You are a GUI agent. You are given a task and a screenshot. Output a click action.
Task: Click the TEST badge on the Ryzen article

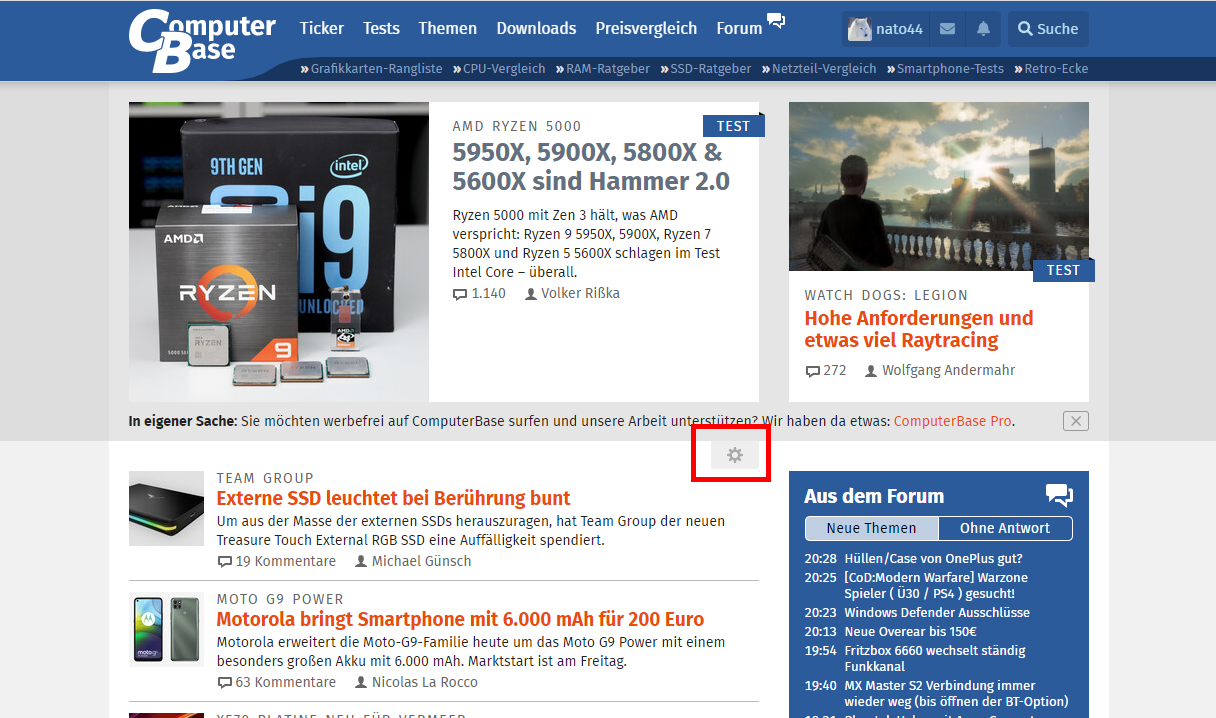pyautogui.click(x=733, y=126)
